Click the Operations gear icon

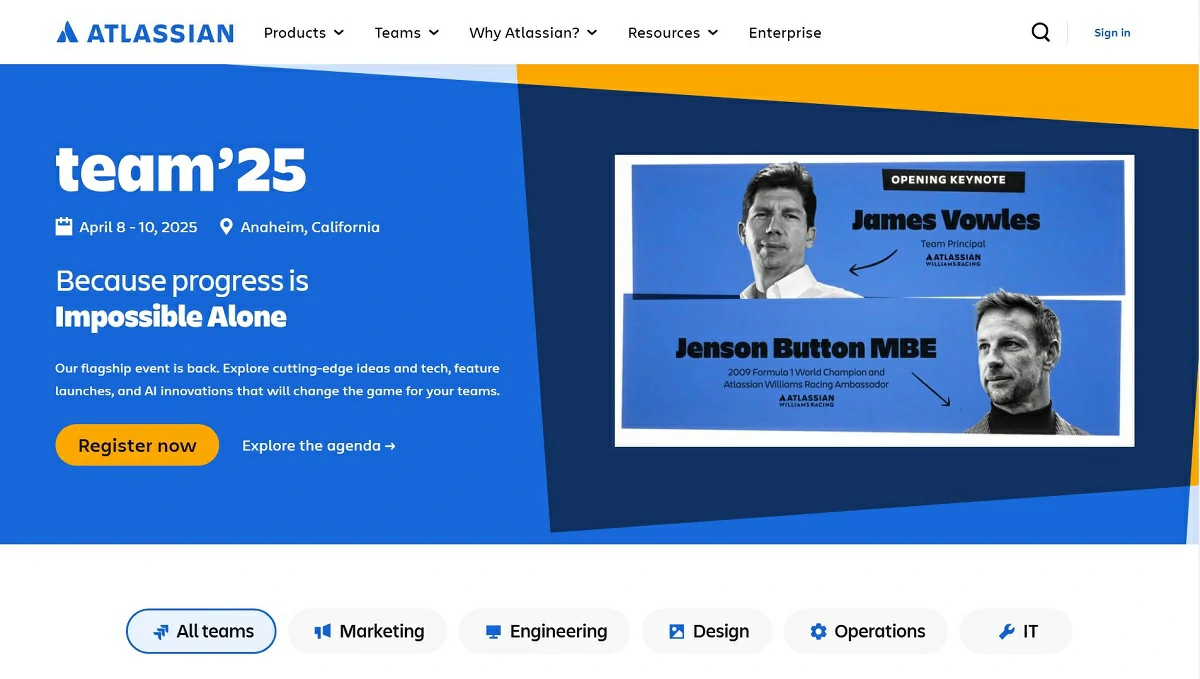point(818,632)
